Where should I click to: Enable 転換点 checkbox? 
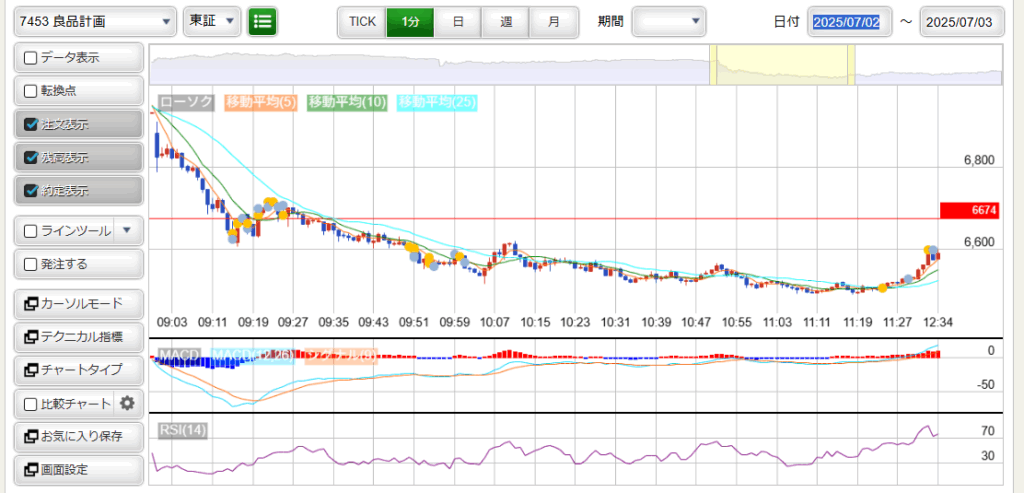[31, 91]
